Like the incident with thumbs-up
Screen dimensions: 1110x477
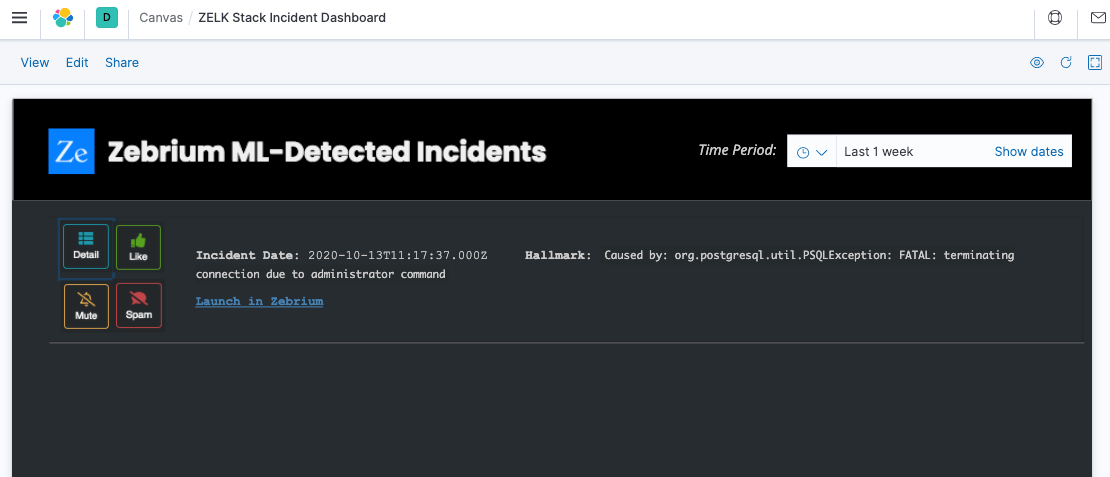point(139,247)
